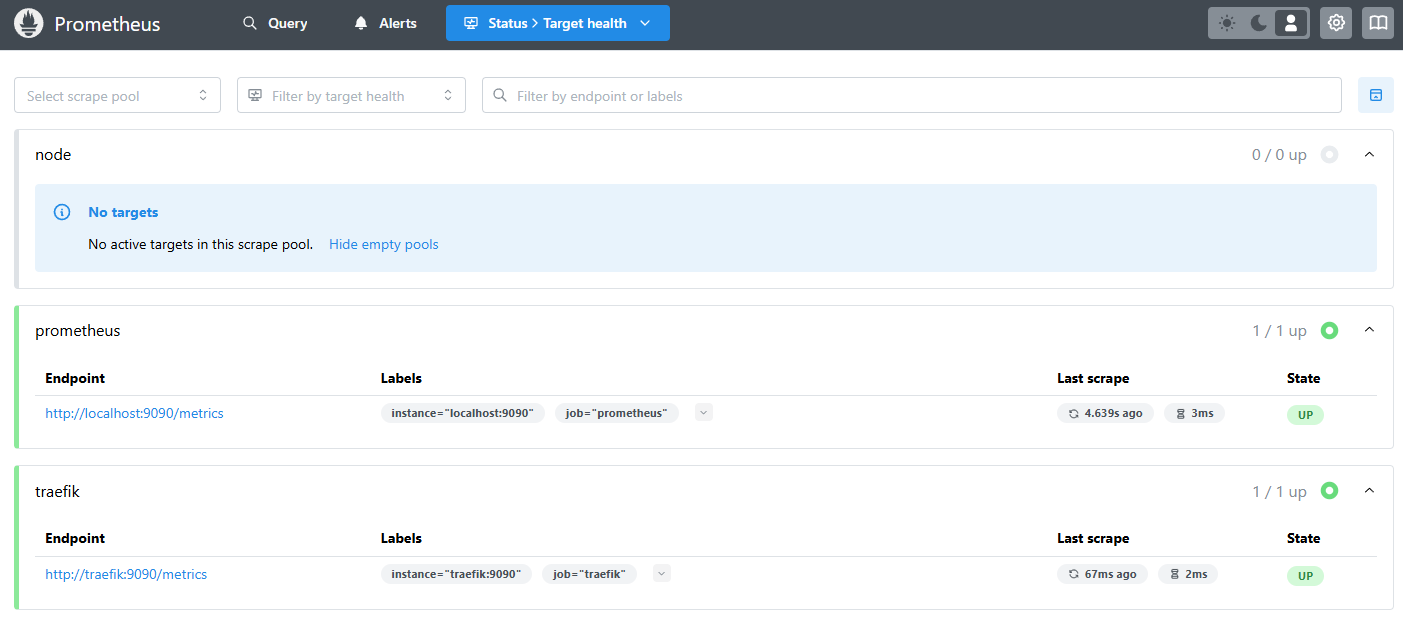Screen dimensions: 1403x621
Task: Click job="traefik" label badge
Action: [x=589, y=574]
